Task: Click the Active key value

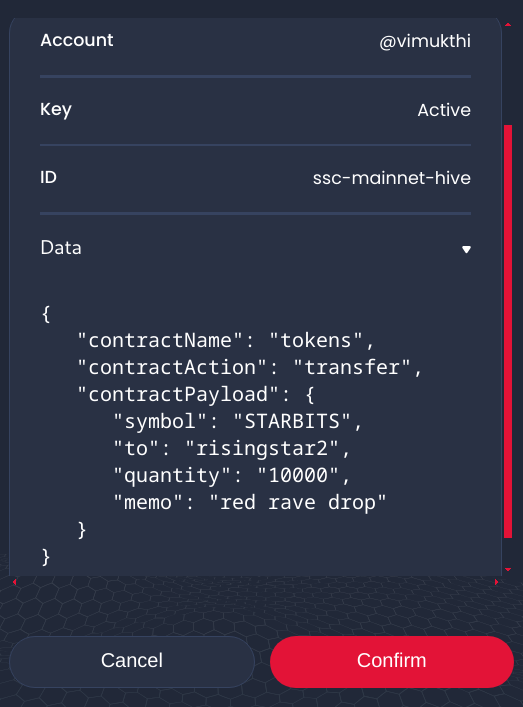Action: [x=444, y=110]
